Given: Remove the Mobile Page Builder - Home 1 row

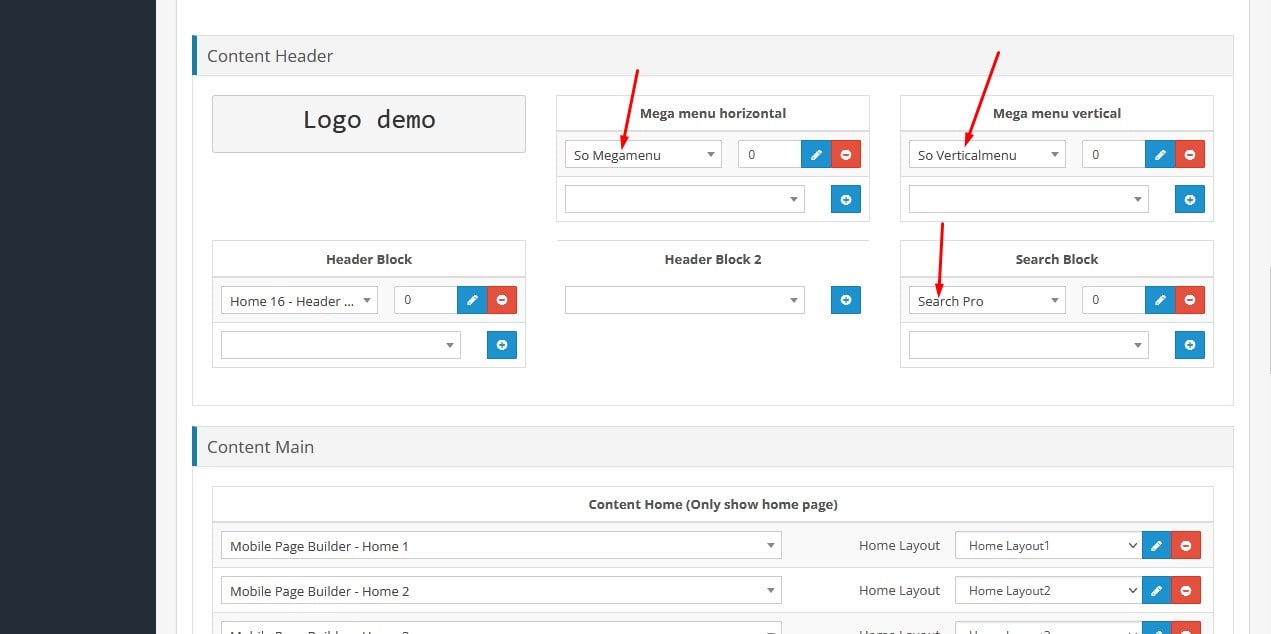Looking at the screenshot, I should click(1186, 545).
